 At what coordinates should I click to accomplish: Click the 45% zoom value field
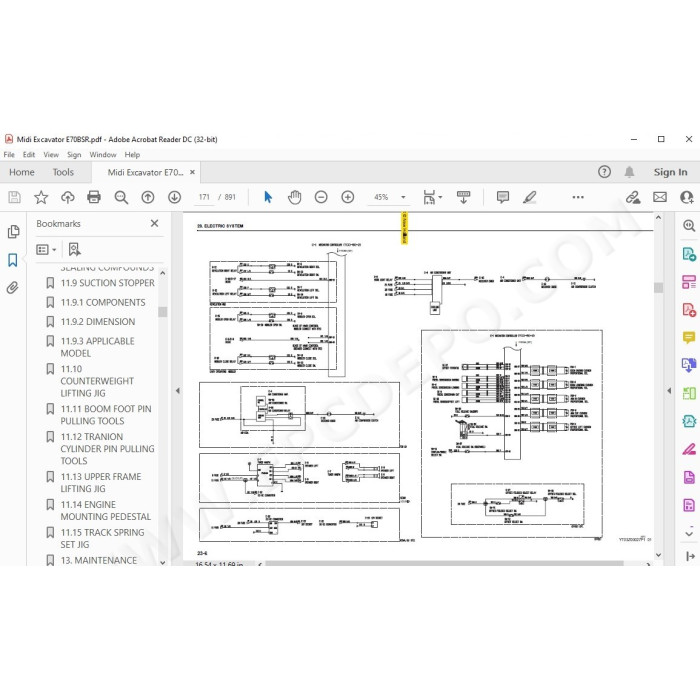(381, 197)
